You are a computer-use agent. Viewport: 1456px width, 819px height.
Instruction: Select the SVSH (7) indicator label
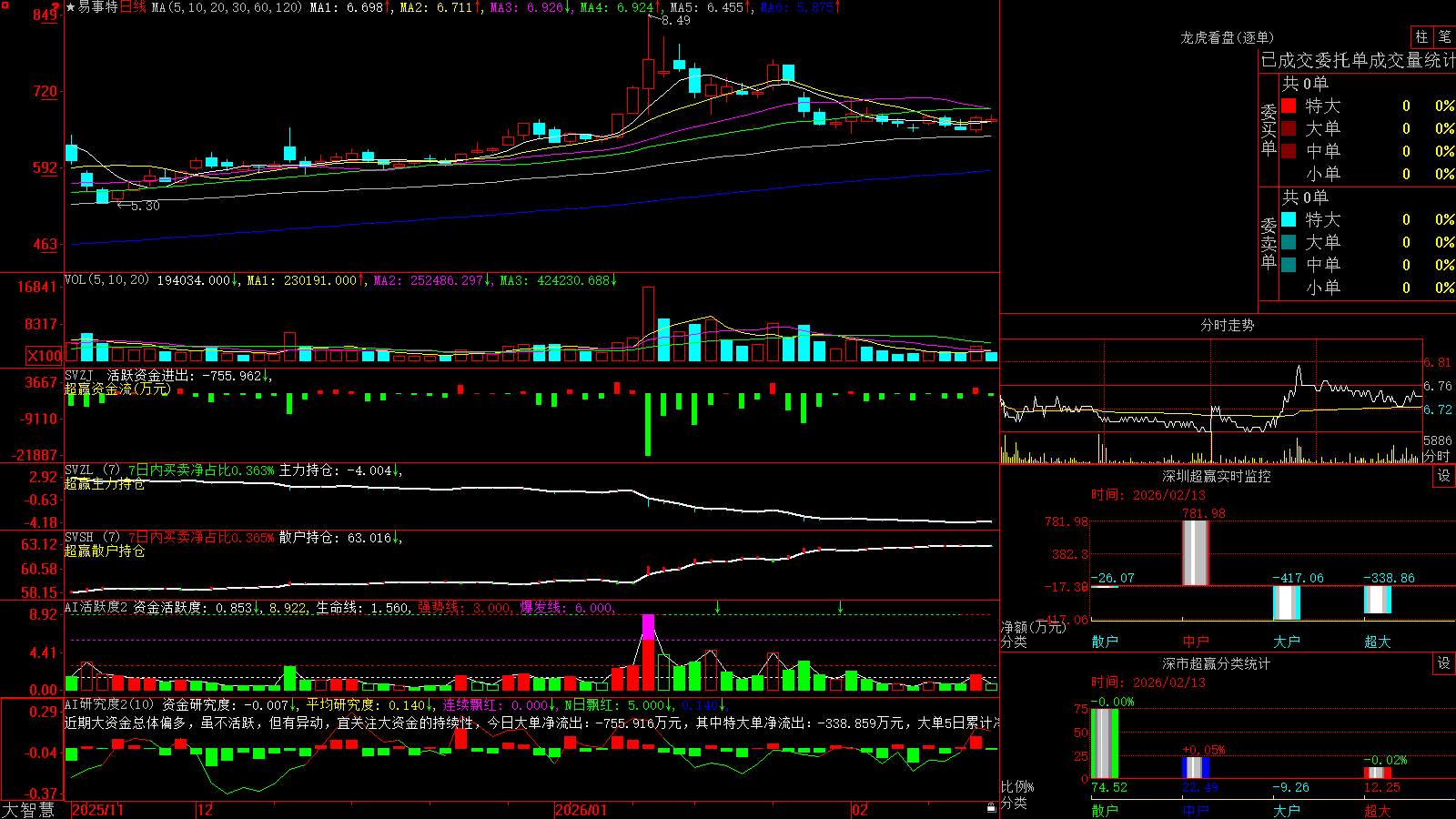[x=92, y=538]
